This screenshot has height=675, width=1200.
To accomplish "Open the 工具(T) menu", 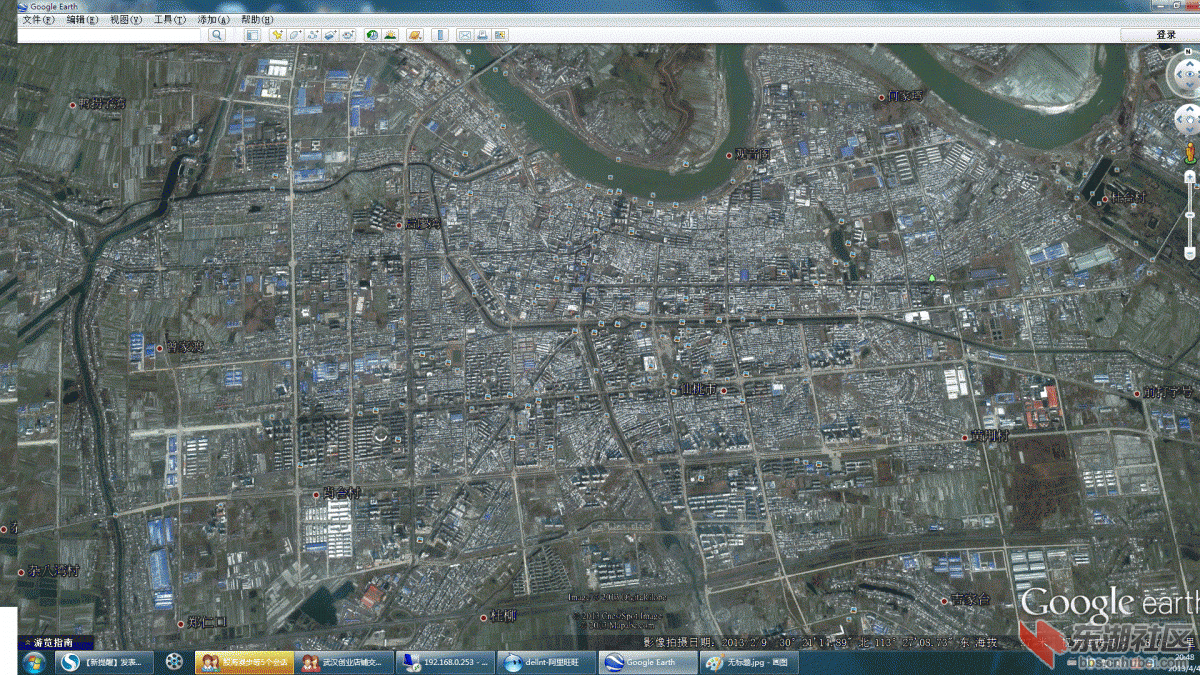I will pos(169,19).
